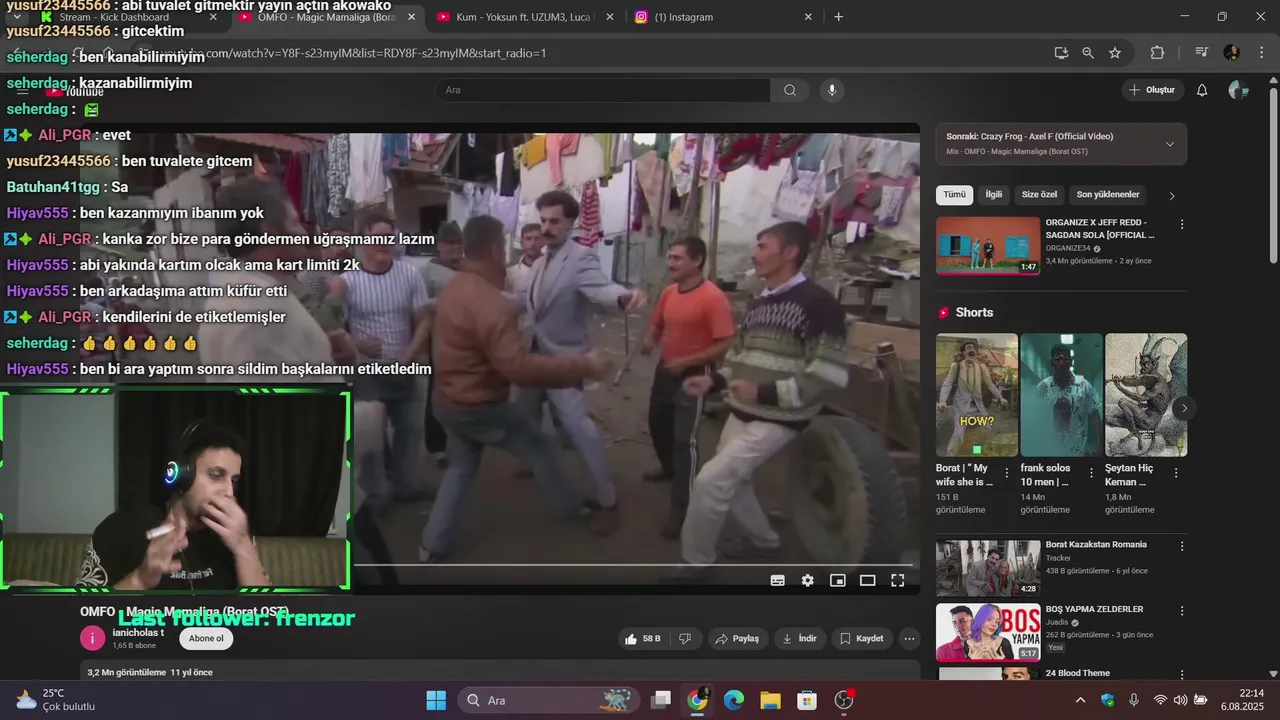Image resolution: width=1280 pixels, height=720 pixels.
Task: Focus the YouTube Ara search field
Action: click(x=603, y=90)
